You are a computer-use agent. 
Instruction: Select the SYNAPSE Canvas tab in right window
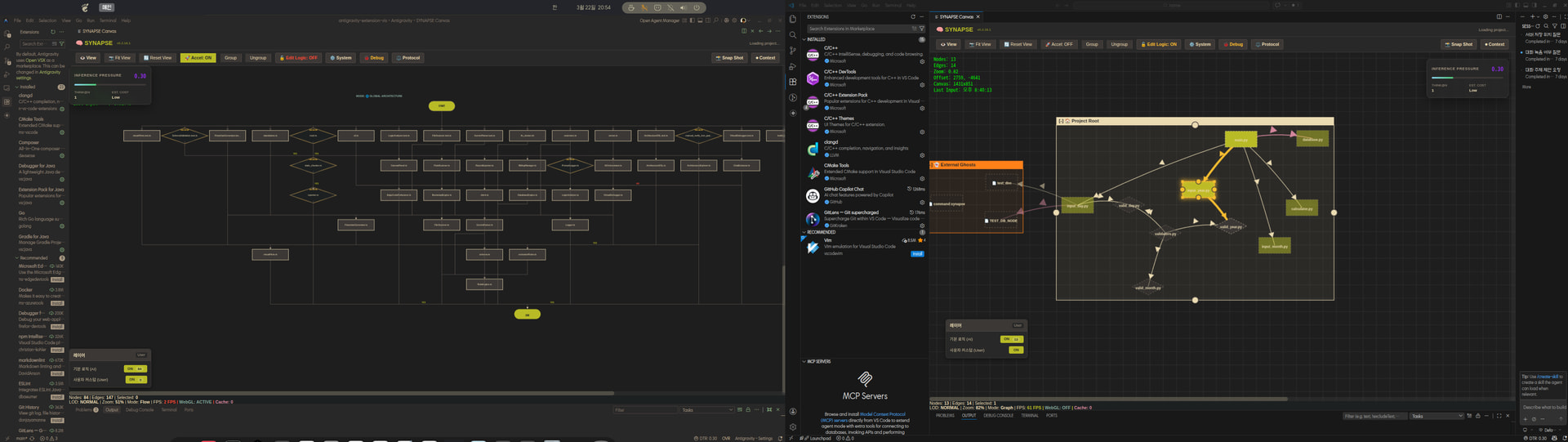pos(955,16)
